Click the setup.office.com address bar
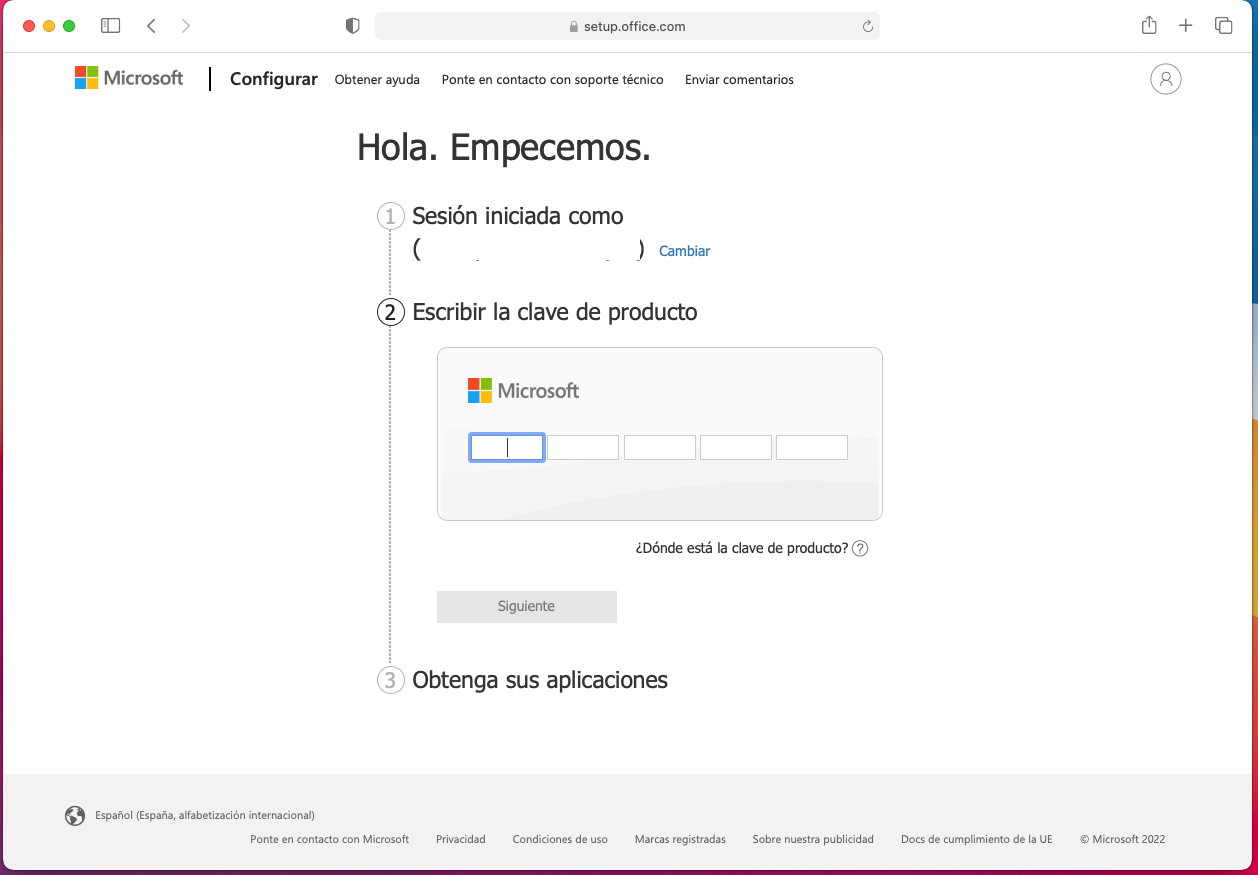The image size is (1258, 875). [627, 26]
